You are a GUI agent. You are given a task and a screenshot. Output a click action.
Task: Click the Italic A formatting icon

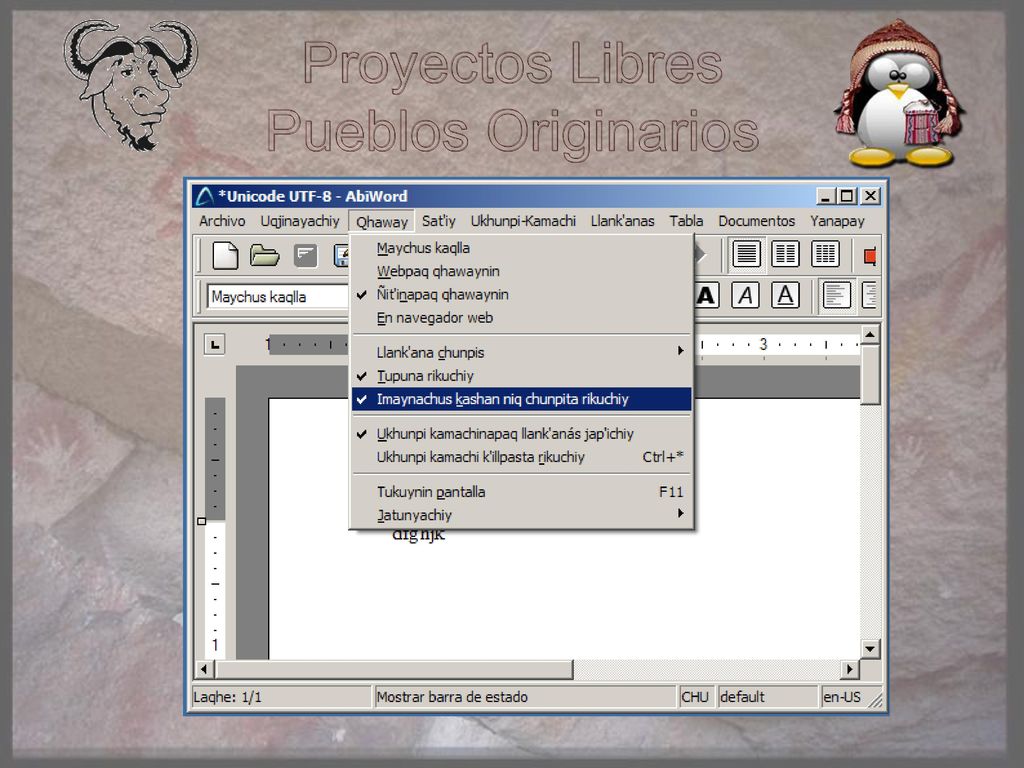coord(746,296)
